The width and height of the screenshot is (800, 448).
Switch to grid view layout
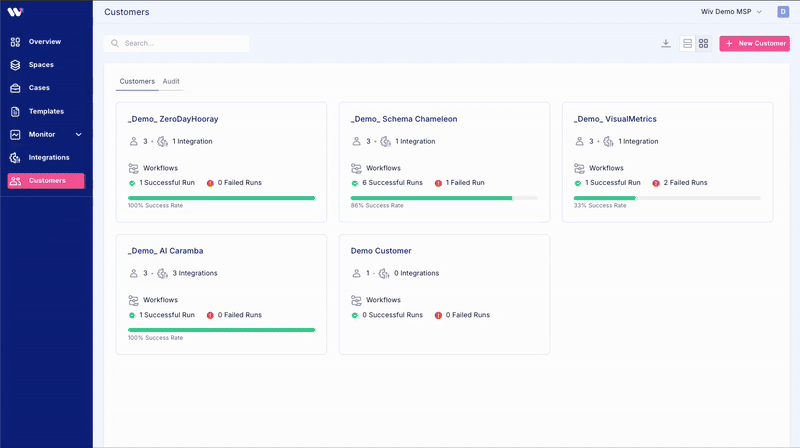(703, 44)
